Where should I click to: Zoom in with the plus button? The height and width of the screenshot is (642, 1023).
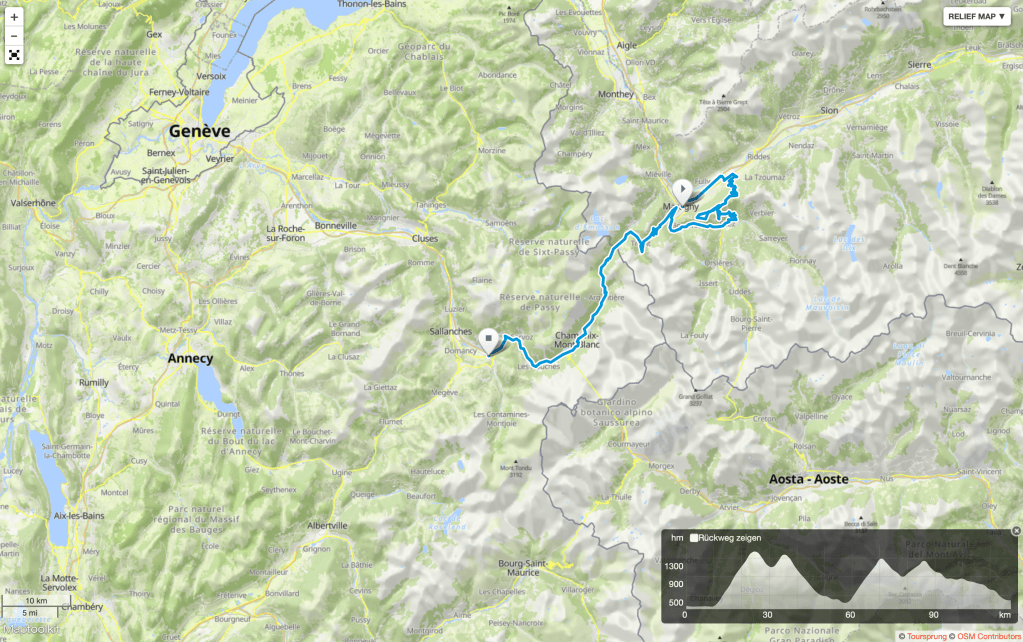click(14, 17)
